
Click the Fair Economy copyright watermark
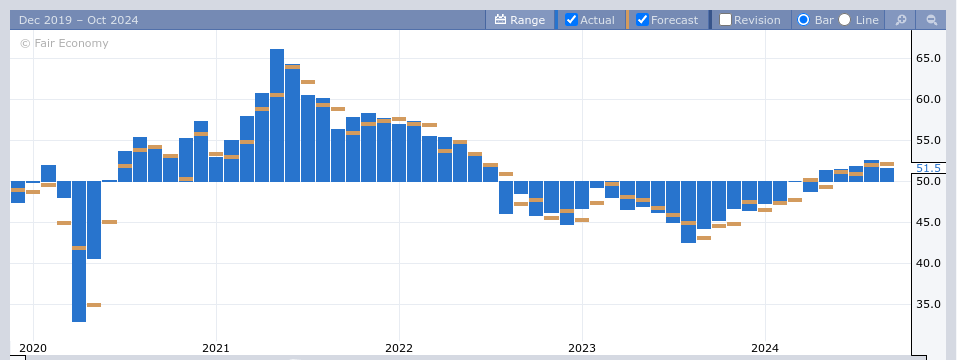click(x=64, y=43)
